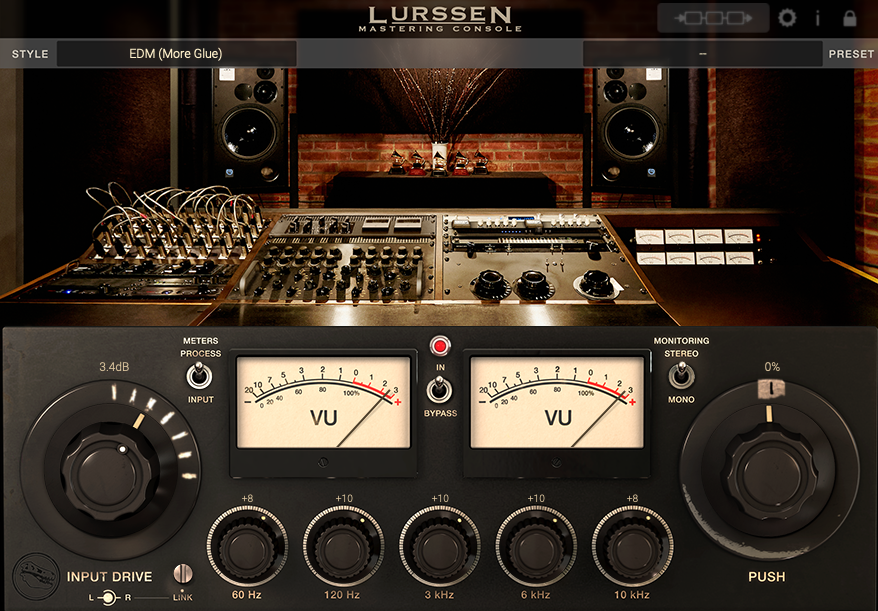This screenshot has height=611, width=878.
Task: Toggle the METERS process/input switch
Action: (199, 375)
